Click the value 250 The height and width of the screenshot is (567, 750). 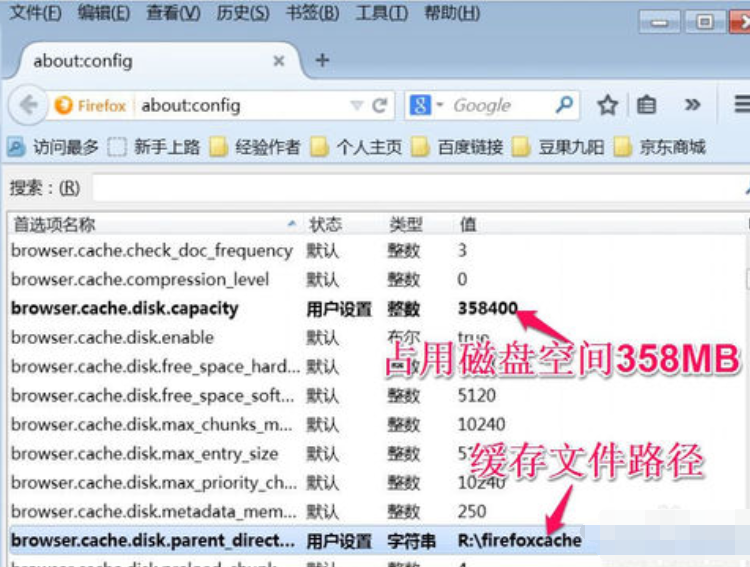coord(472,511)
